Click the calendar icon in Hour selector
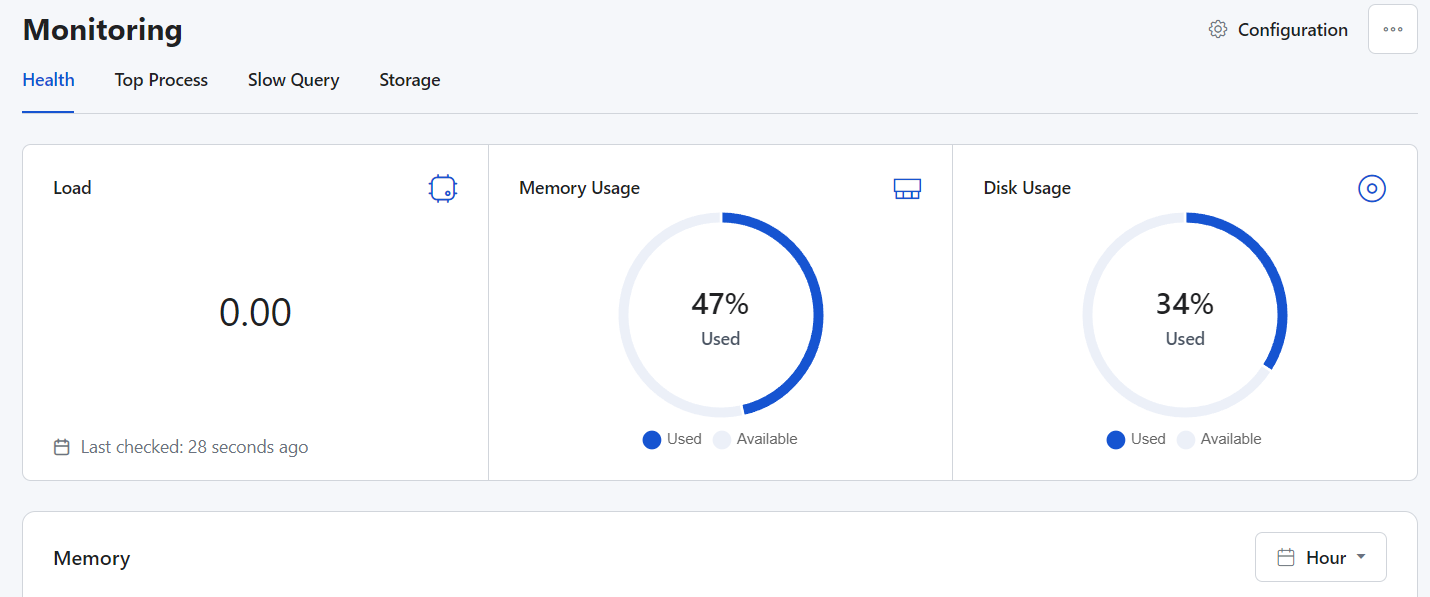 1287,558
